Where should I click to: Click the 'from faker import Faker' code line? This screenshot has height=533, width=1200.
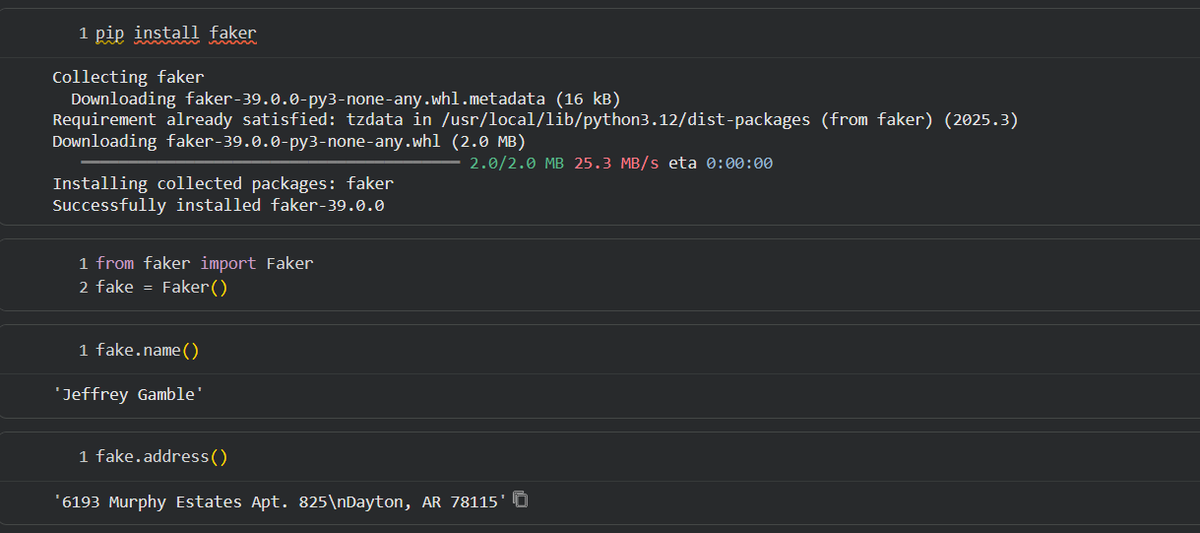pyautogui.click(x=204, y=264)
